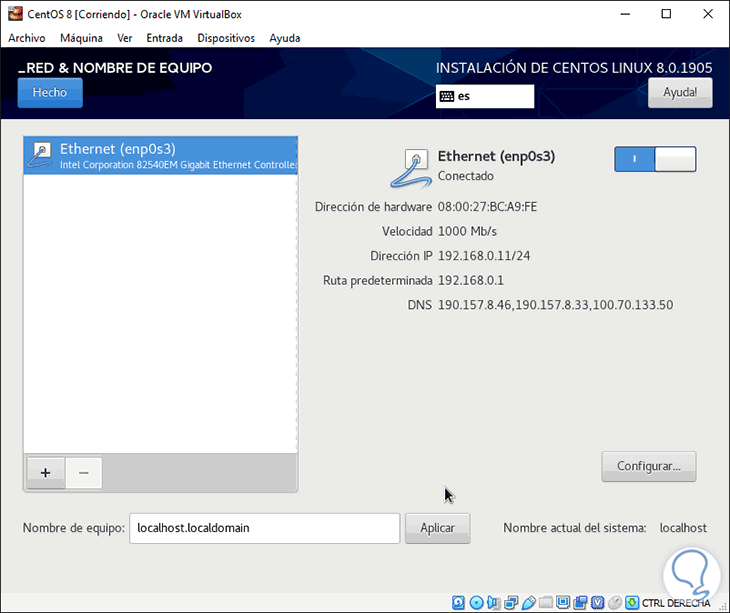Click the display status icon

coord(563,603)
